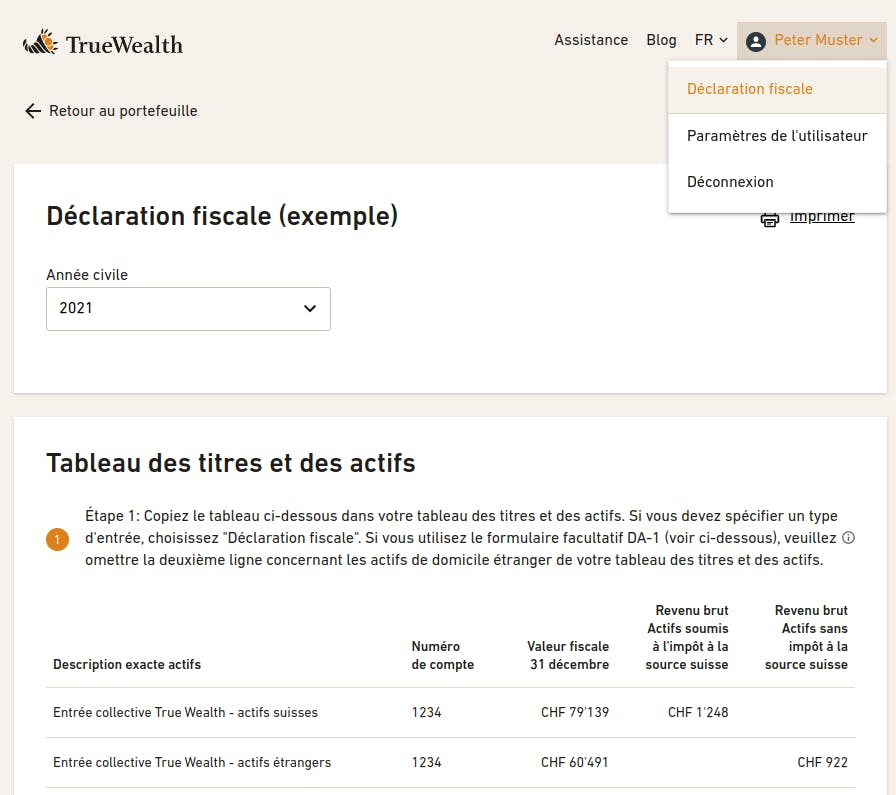Screen dimensions: 896x795
Task: Click header Revenu brut Actifs sans impôt
Action: coord(806,637)
